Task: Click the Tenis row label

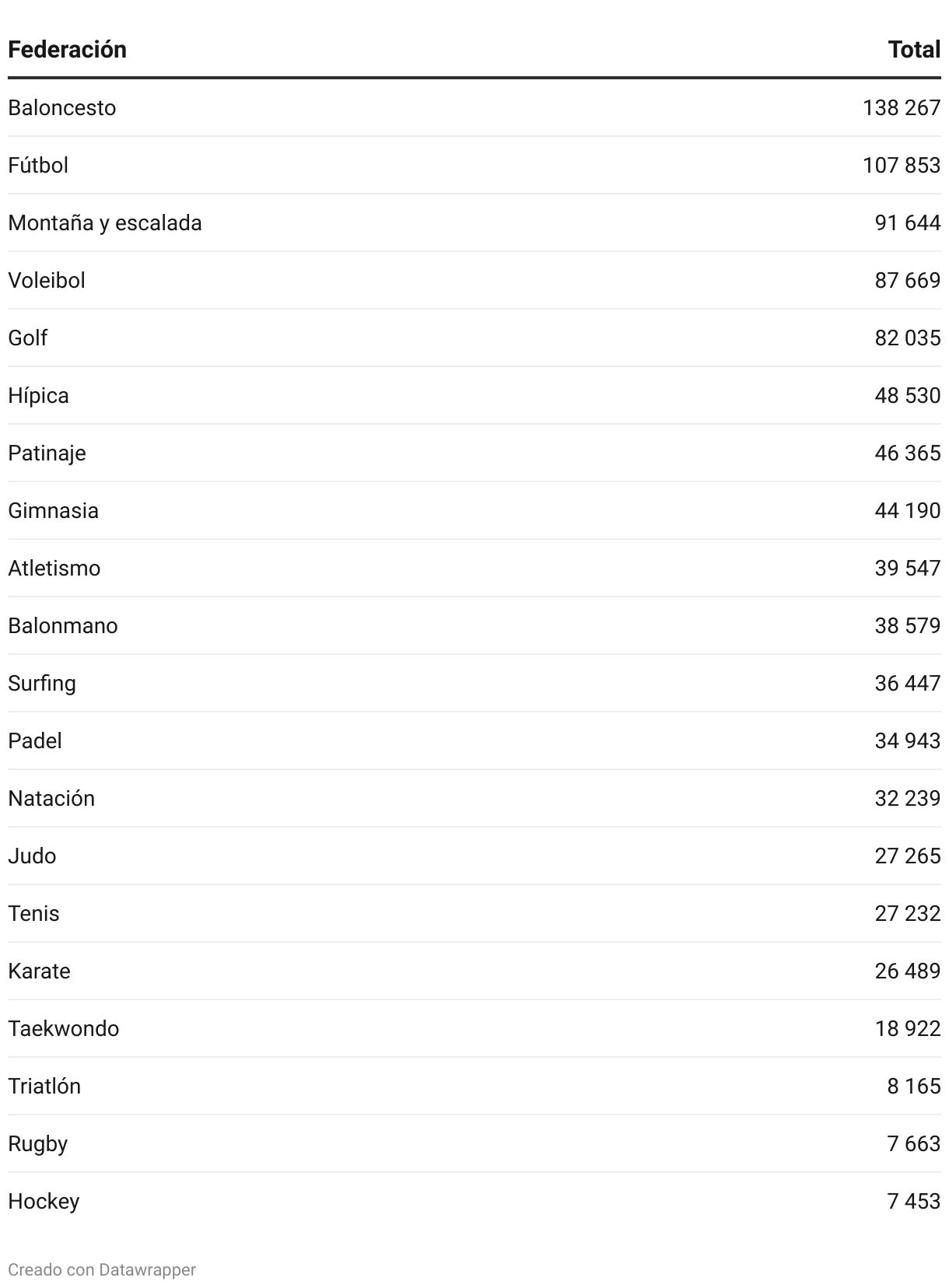Action: pyautogui.click(x=33, y=913)
